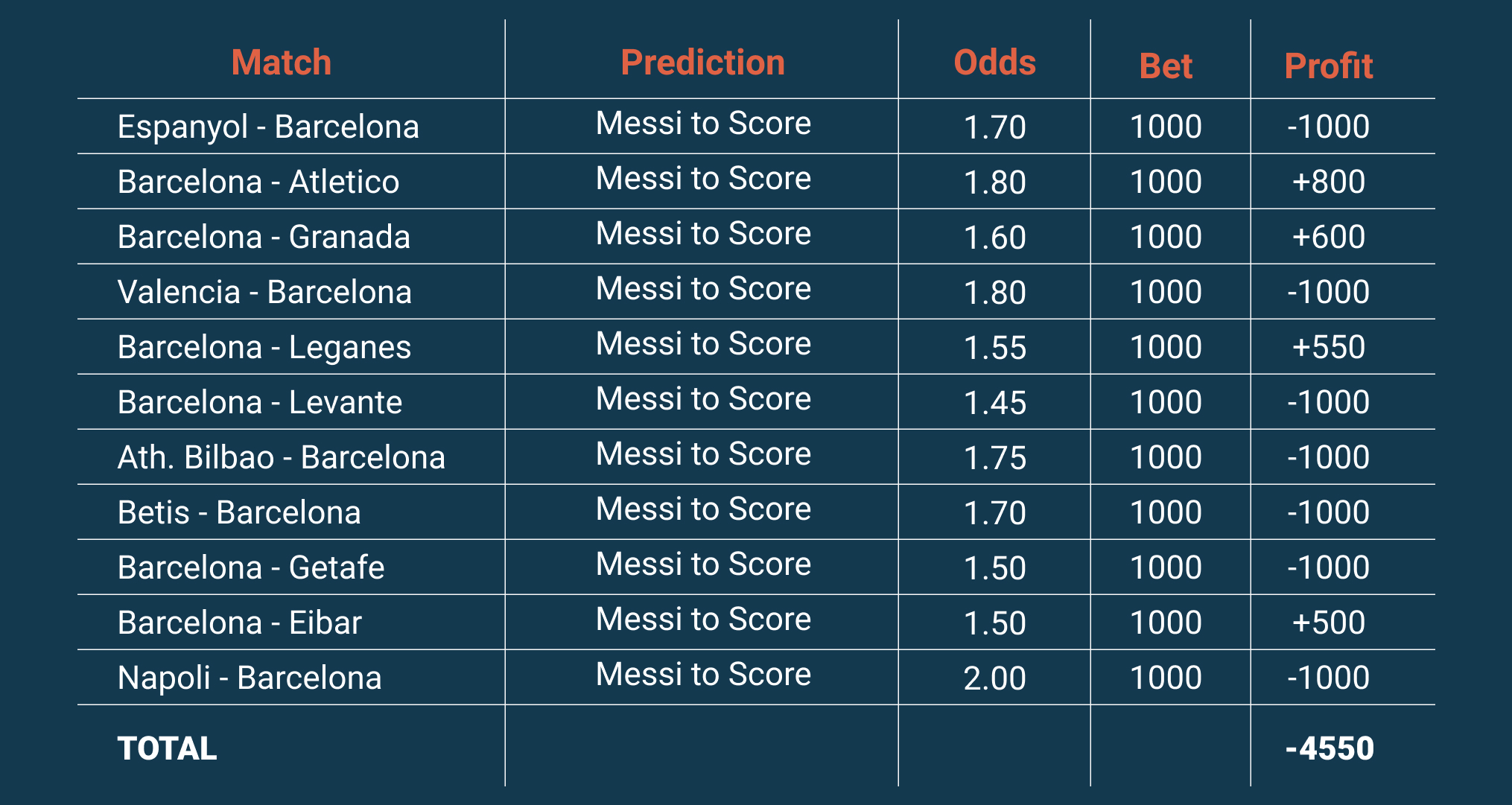Click the Profit column header

[1328, 66]
